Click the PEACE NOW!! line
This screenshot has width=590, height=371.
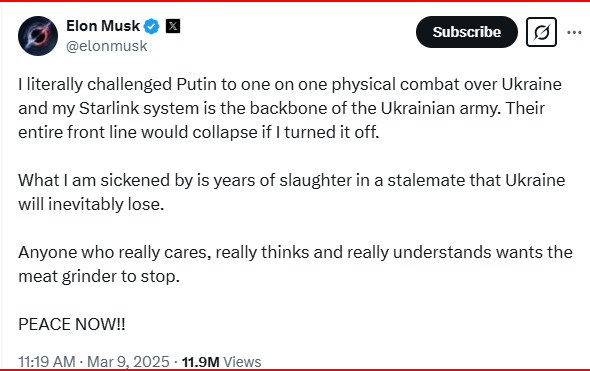[71, 324]
